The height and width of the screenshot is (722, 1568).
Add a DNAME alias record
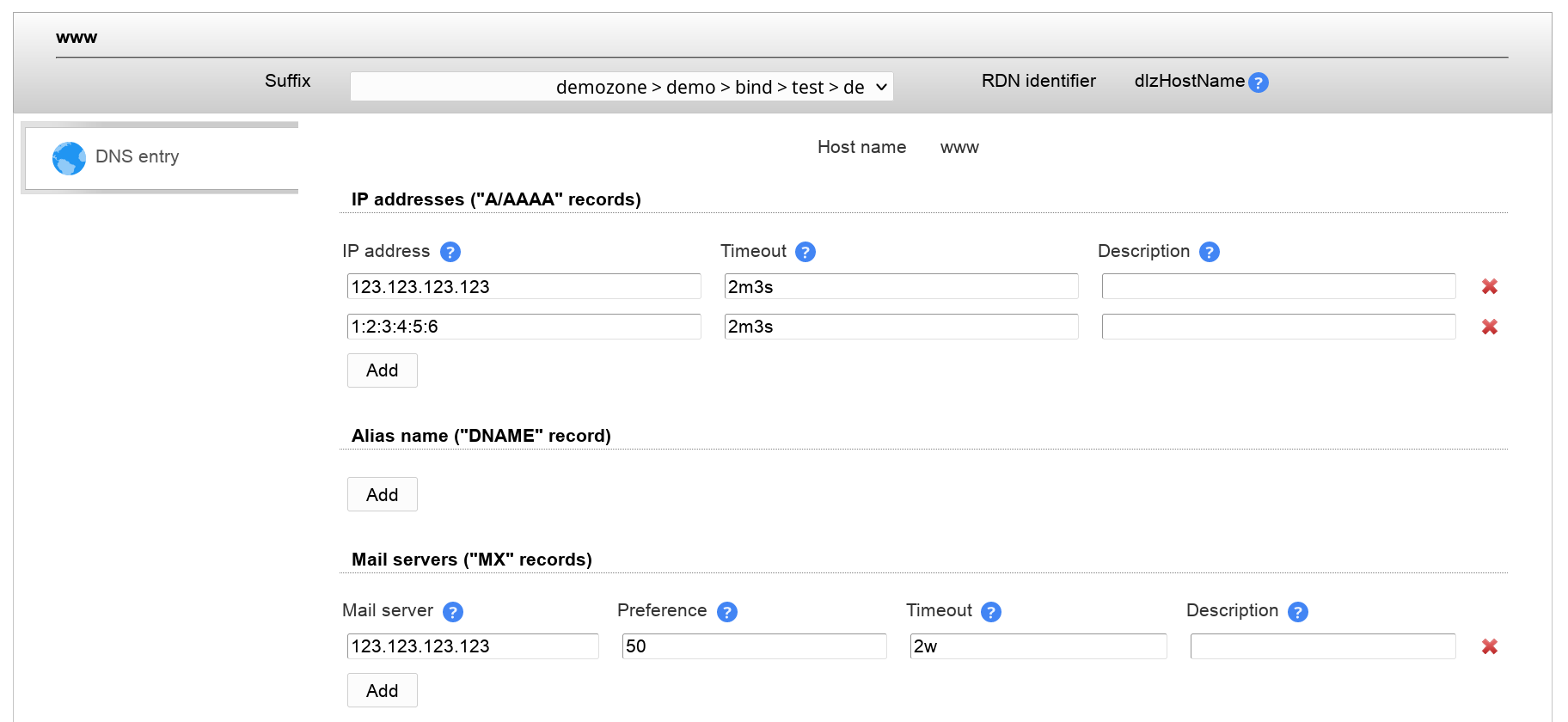382,494
